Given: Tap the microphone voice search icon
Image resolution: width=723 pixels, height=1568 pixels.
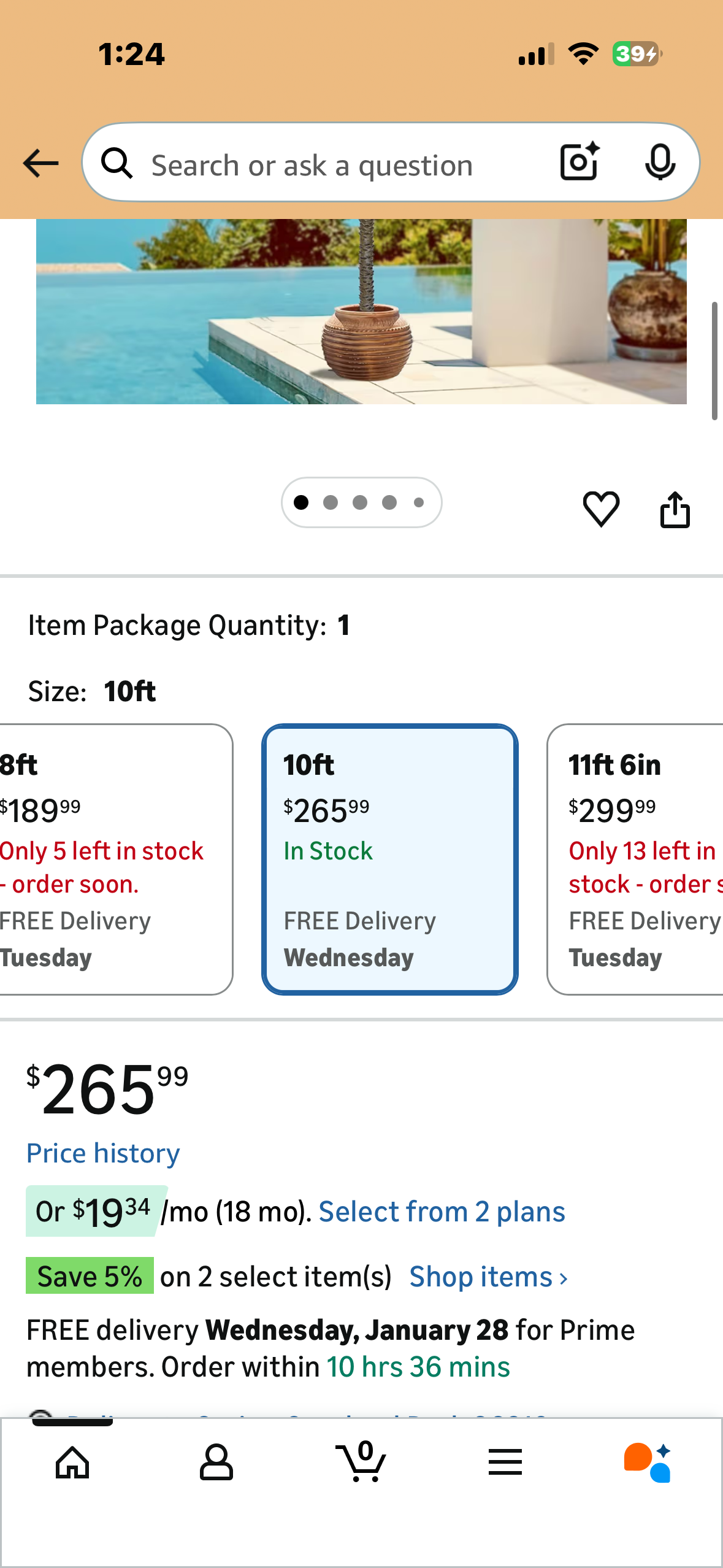Looking at the screenshot, I should click(660, 162).
